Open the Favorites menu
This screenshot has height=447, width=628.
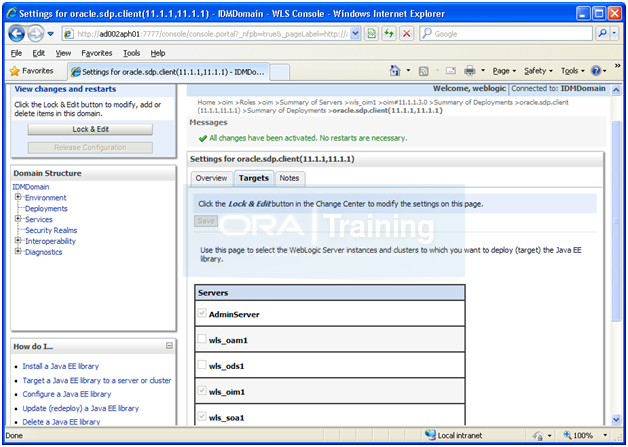[x=97, y=53]
